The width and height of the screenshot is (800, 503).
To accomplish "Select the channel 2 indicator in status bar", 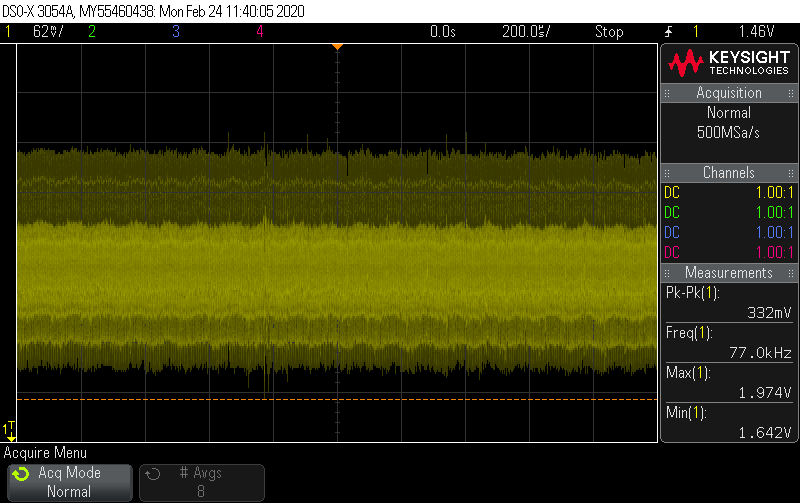I will 92,32.
